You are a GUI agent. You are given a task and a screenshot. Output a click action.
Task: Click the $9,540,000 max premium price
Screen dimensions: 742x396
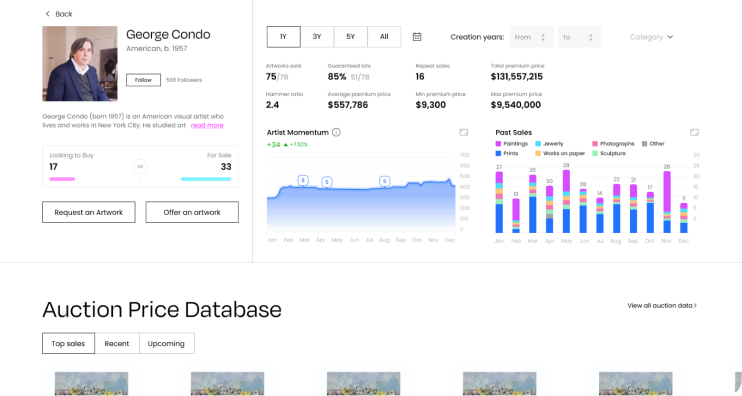coord(516,105)
